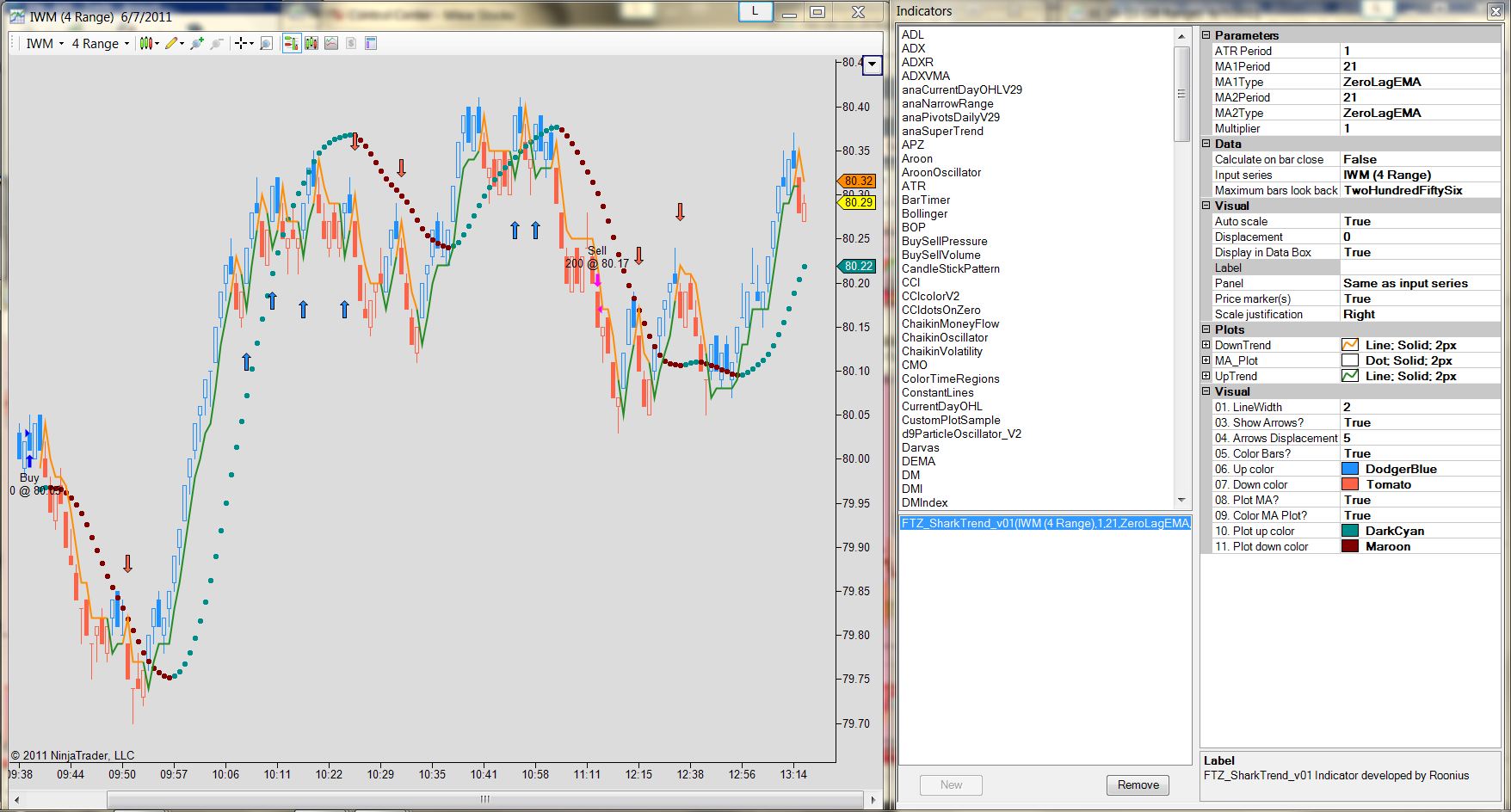Collapse the Data section
The height and width of the screenshot is (812, 1511).
pos(1206,144)
